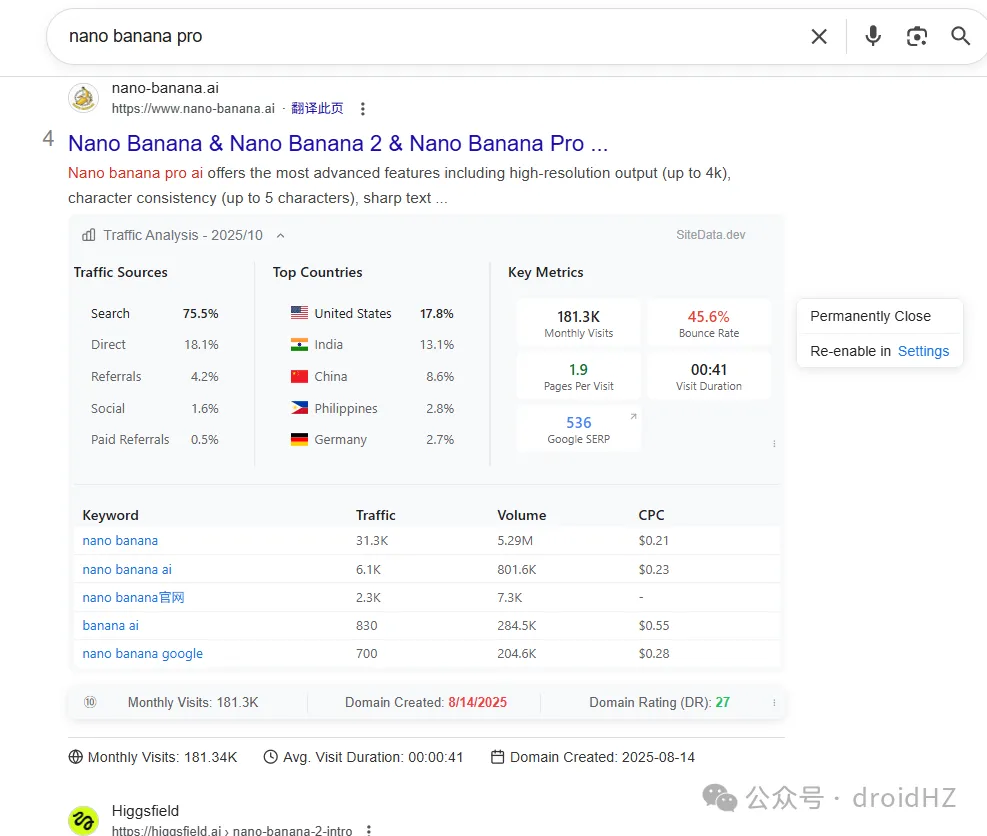Clear the search box text
Screen dimensions: 987x836
coord(818,37)
